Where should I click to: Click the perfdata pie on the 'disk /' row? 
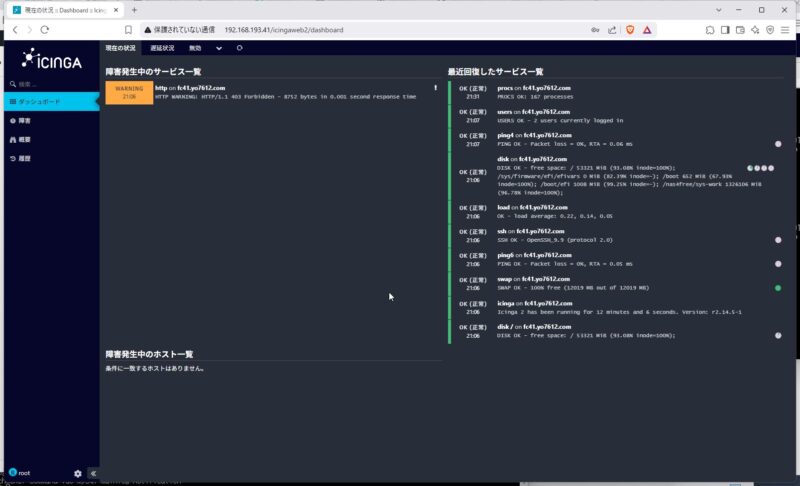[778, 335]
